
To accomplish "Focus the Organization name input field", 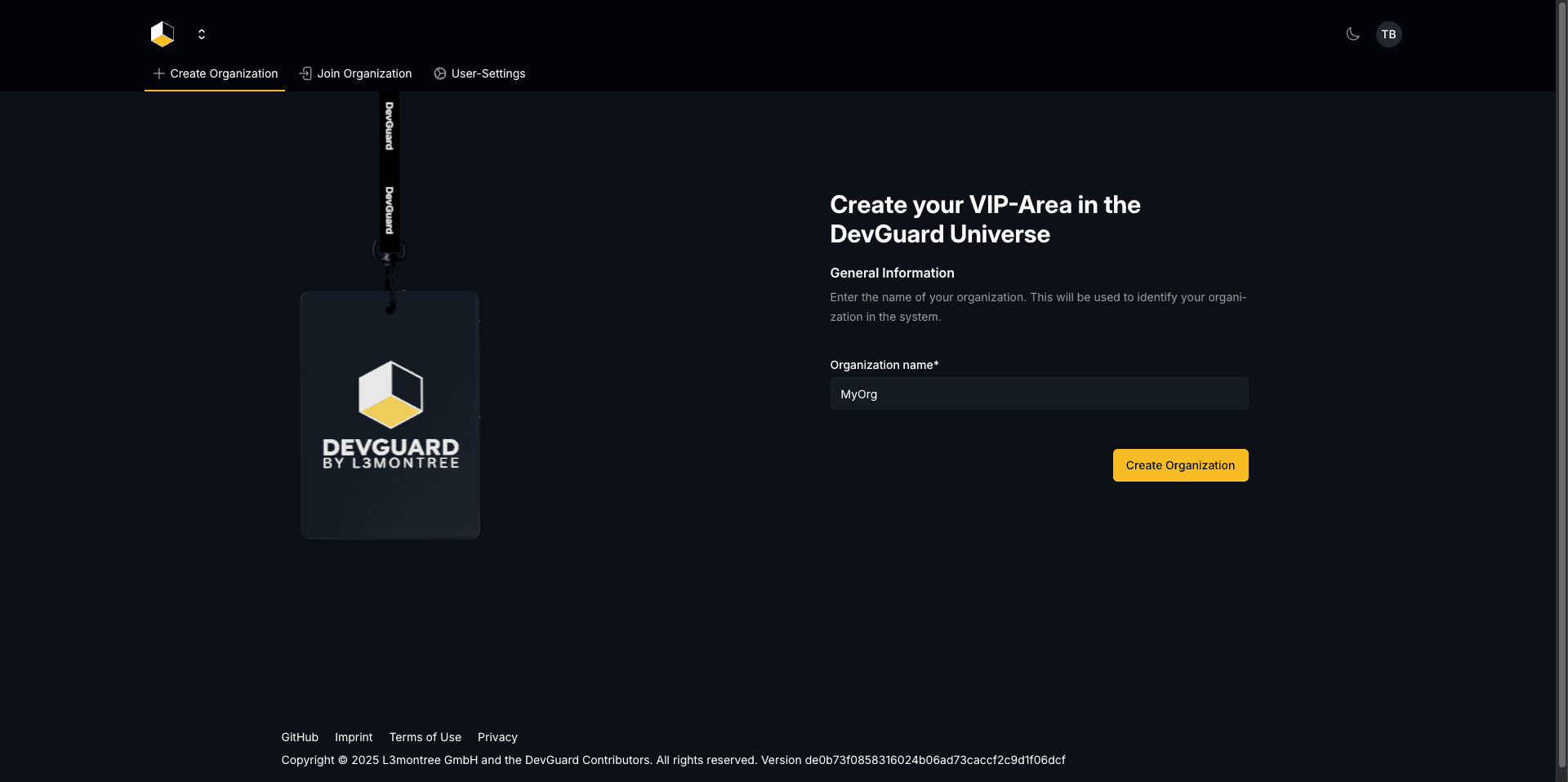I will click(x=1039, y=393).
